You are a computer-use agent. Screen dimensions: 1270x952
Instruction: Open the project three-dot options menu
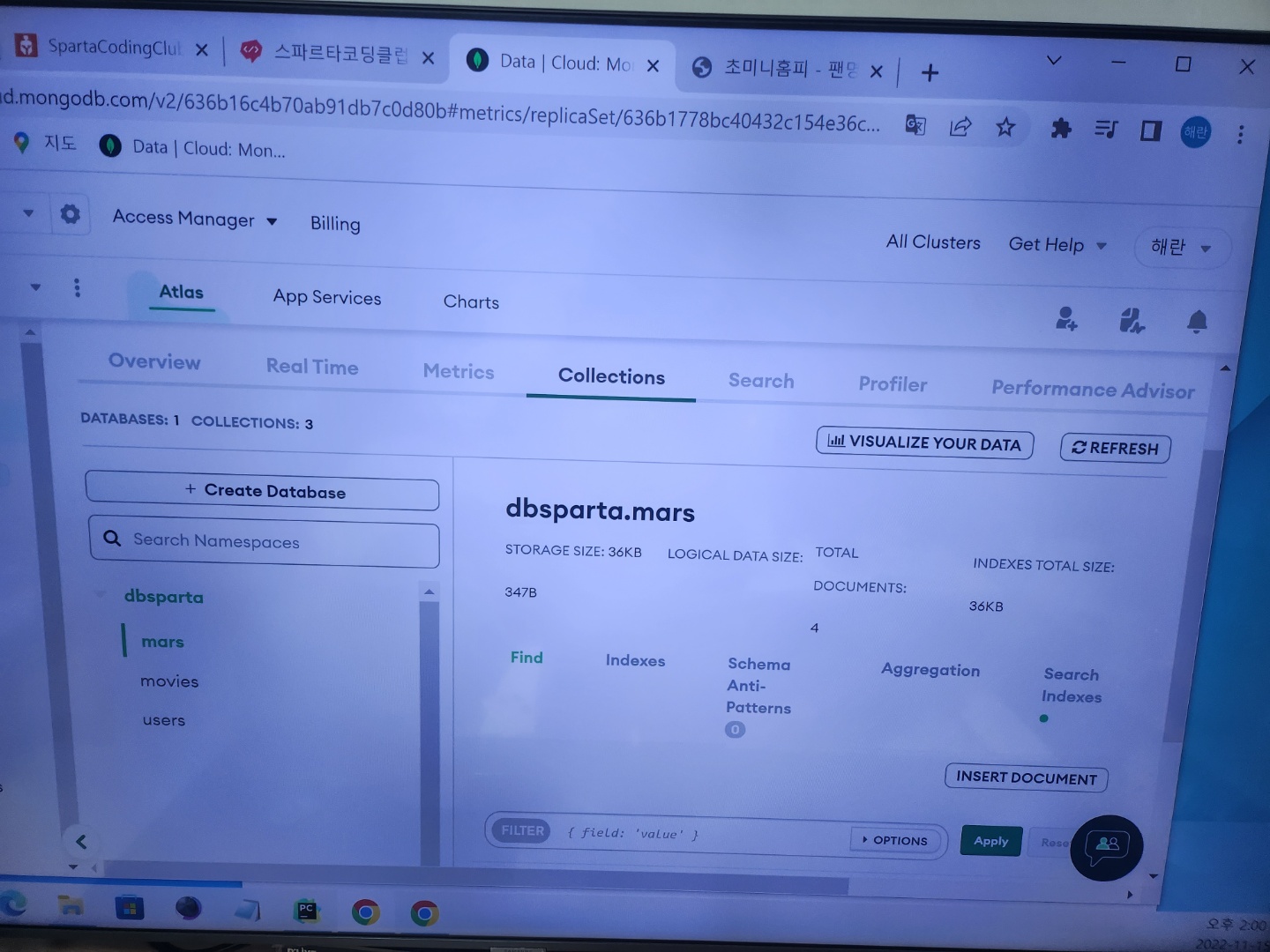(77, 287)
